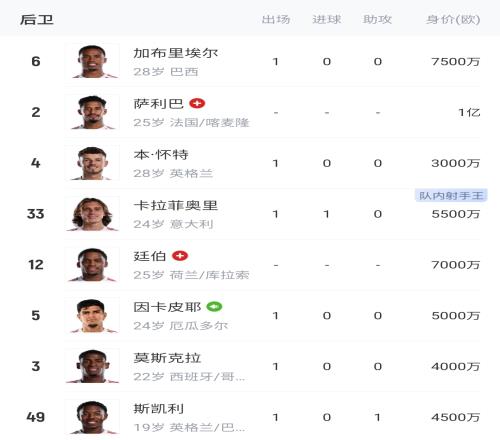Click the 后卫 section heading
This screenshot has width=500, height=440.
coord(37,20)
